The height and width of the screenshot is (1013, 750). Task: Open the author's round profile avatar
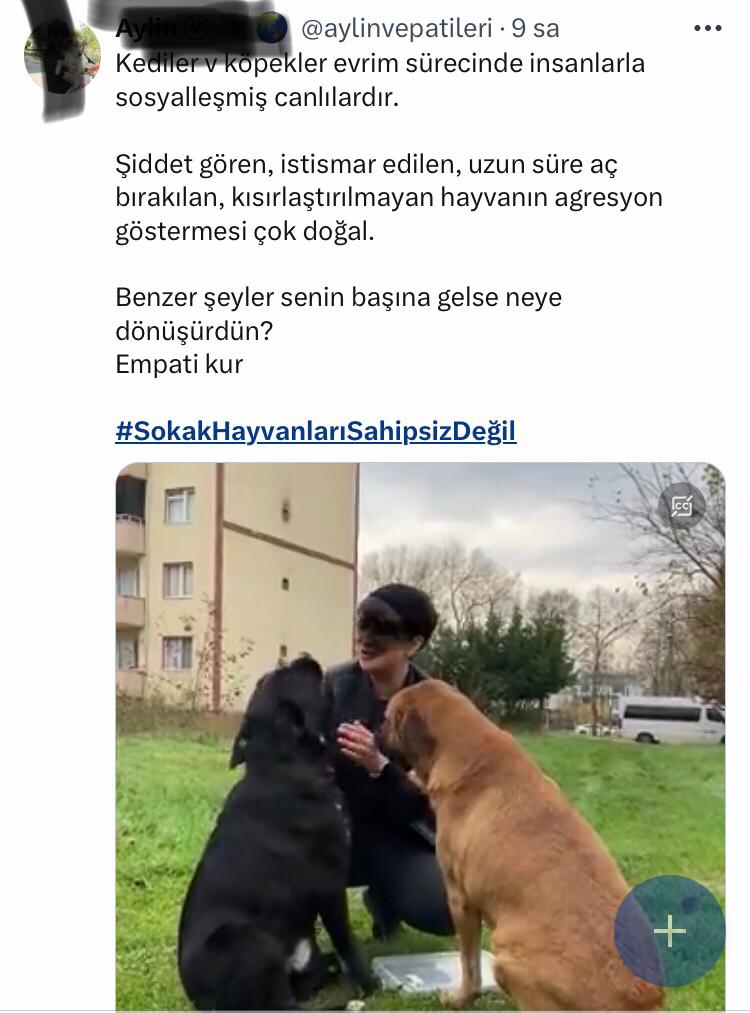point(62,56)
